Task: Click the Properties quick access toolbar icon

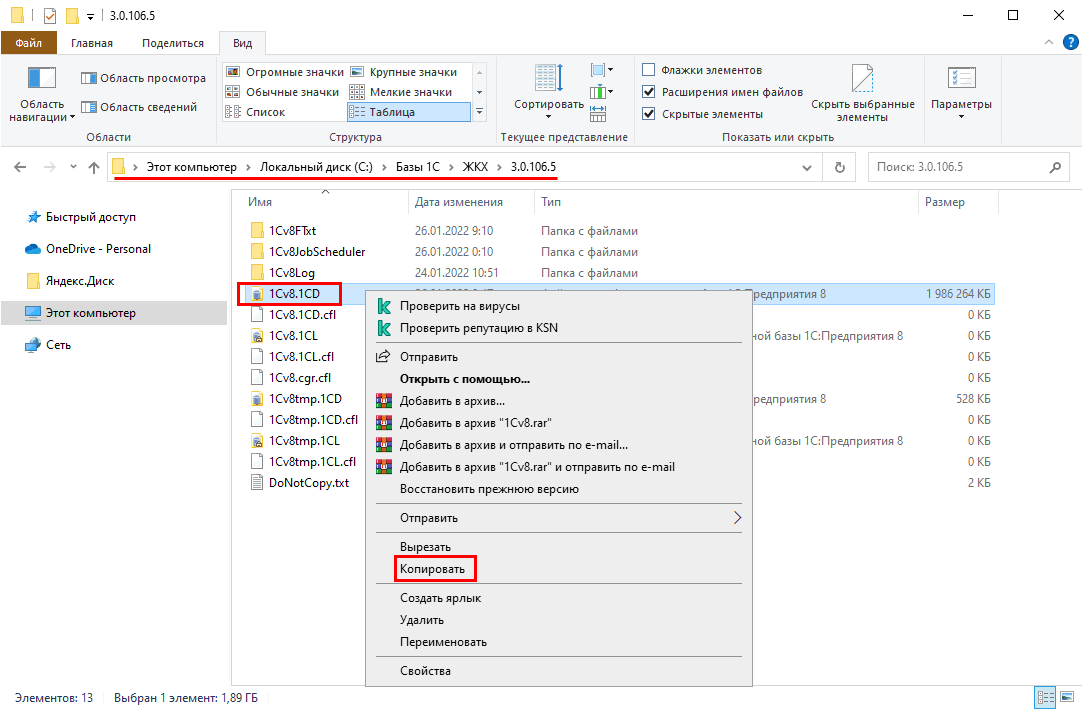Action: [x=50, y=15]
